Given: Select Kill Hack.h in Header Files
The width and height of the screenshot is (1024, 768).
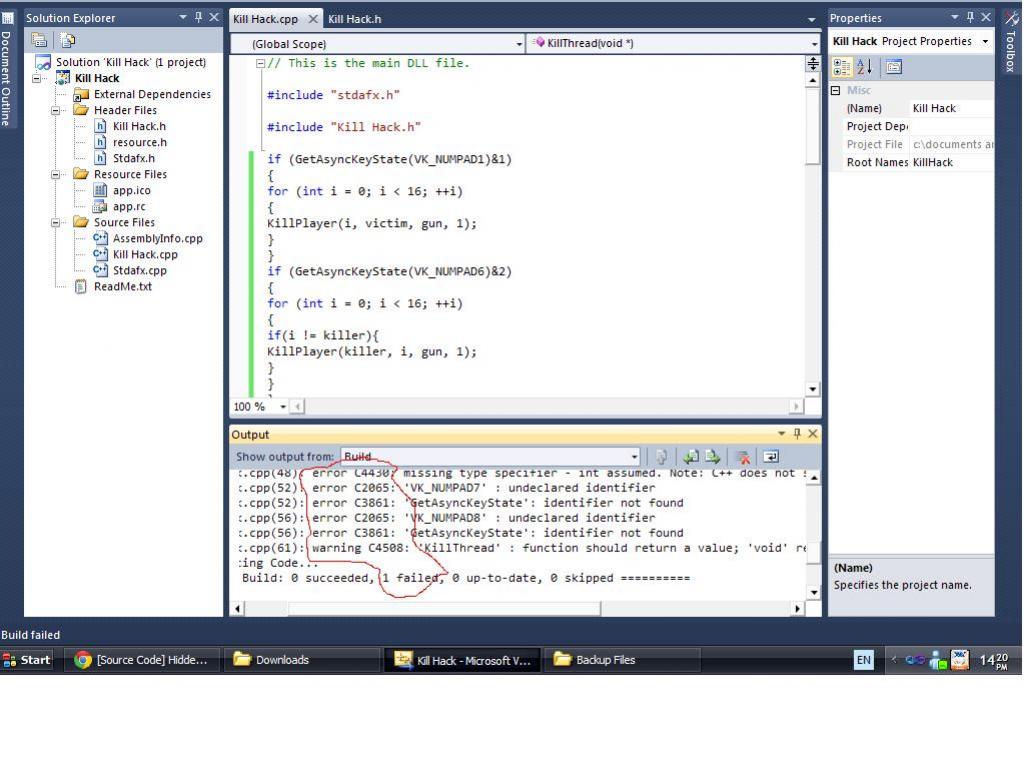Looking at the screenshot, I should click(x=139, y=126).
